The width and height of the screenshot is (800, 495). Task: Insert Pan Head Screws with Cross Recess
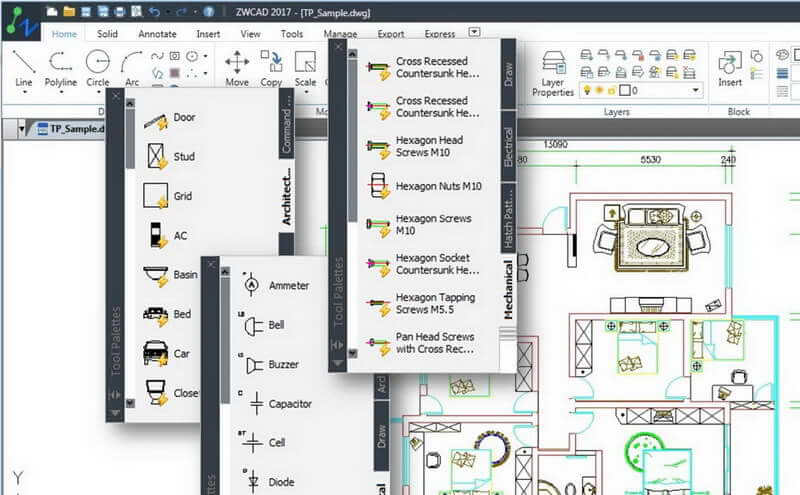point(420,343)
